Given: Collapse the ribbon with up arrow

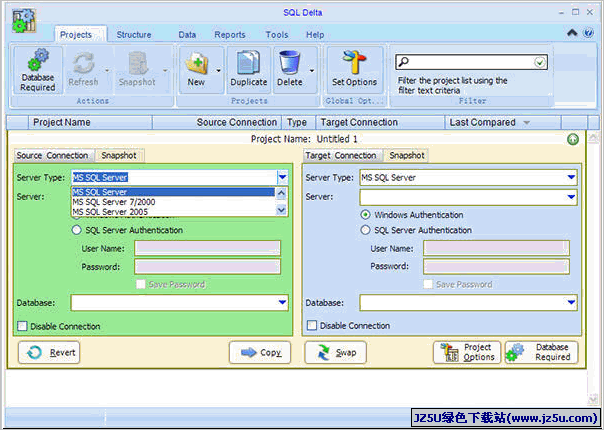Looking at the screenshot, I should click(572, 33).
